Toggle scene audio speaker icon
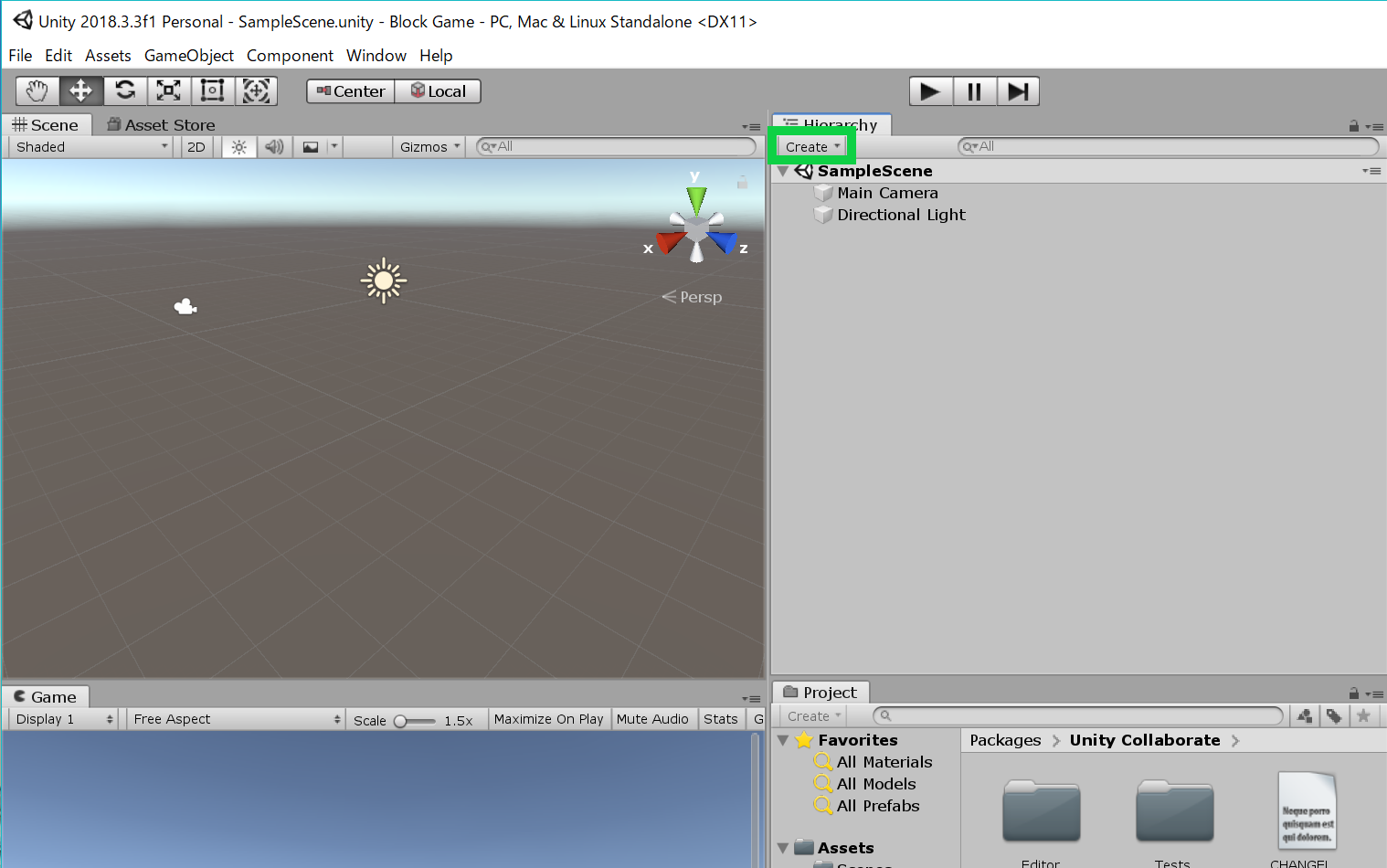The height and width of the screenshot is (868, 1387). click(274, 147)
